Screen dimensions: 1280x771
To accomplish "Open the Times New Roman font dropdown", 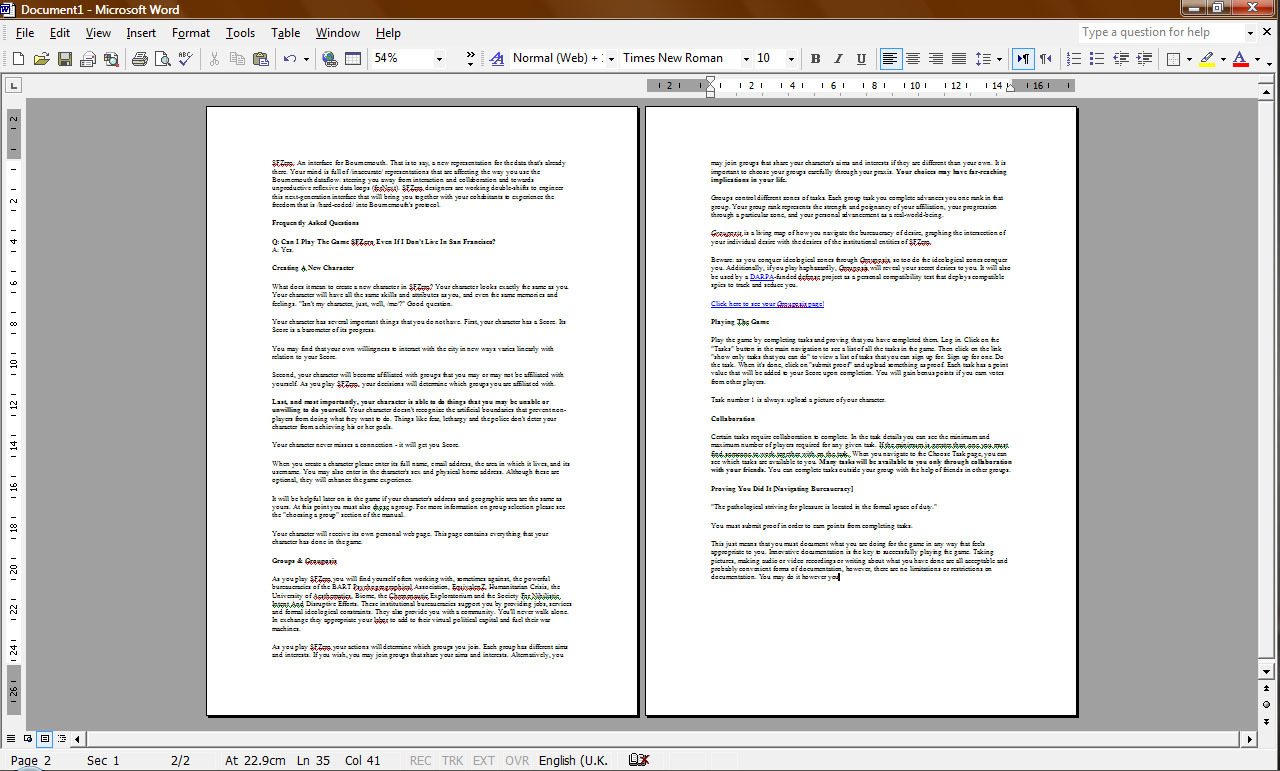I will (x=746, y=59).
